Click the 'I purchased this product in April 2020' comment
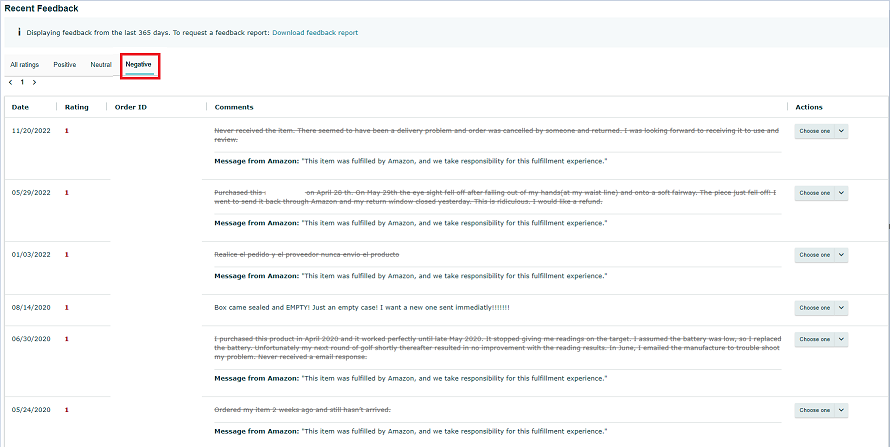 click(498, 348)
